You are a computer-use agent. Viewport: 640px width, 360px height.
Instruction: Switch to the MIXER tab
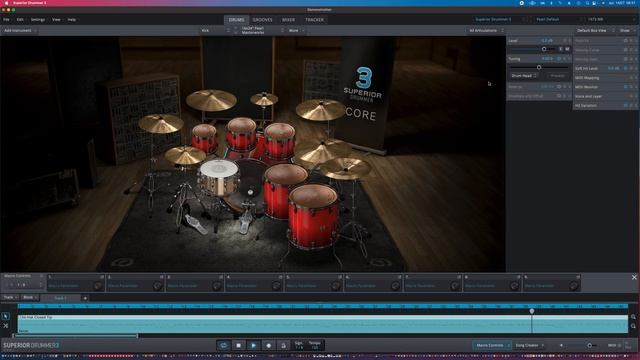click(x=288, y=20)
